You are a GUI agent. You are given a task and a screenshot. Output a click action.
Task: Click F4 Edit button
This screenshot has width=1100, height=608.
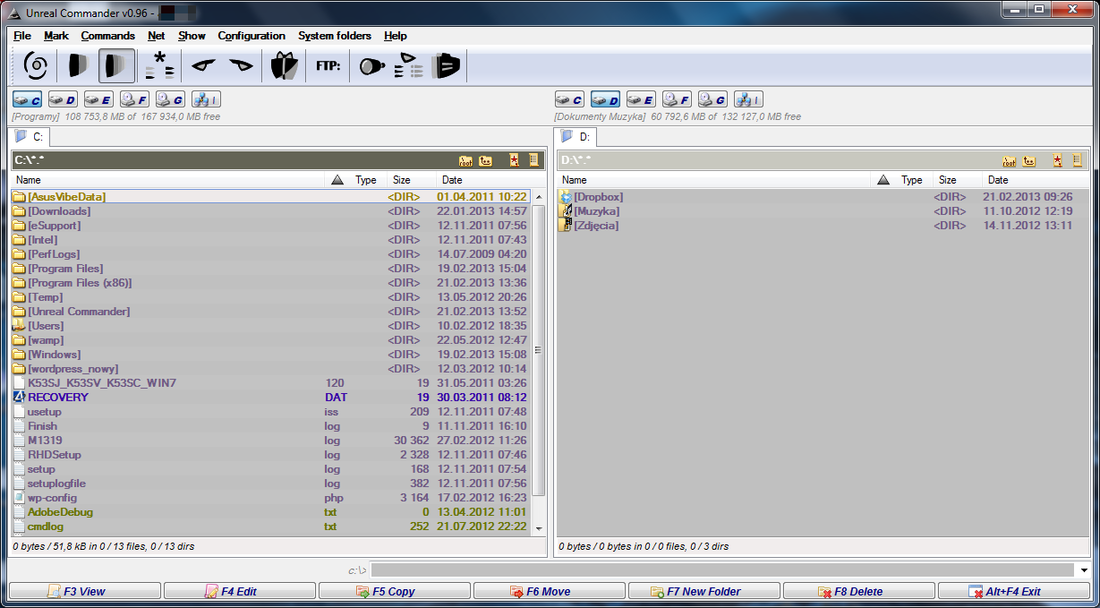pyautogui.click(x=240, y=591)
